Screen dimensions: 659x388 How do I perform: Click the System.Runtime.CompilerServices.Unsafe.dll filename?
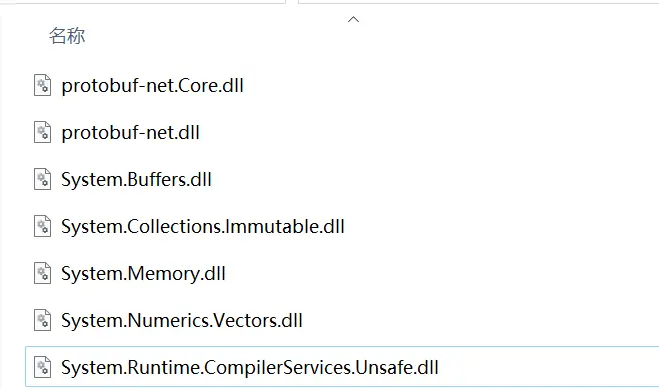[250, 368]
